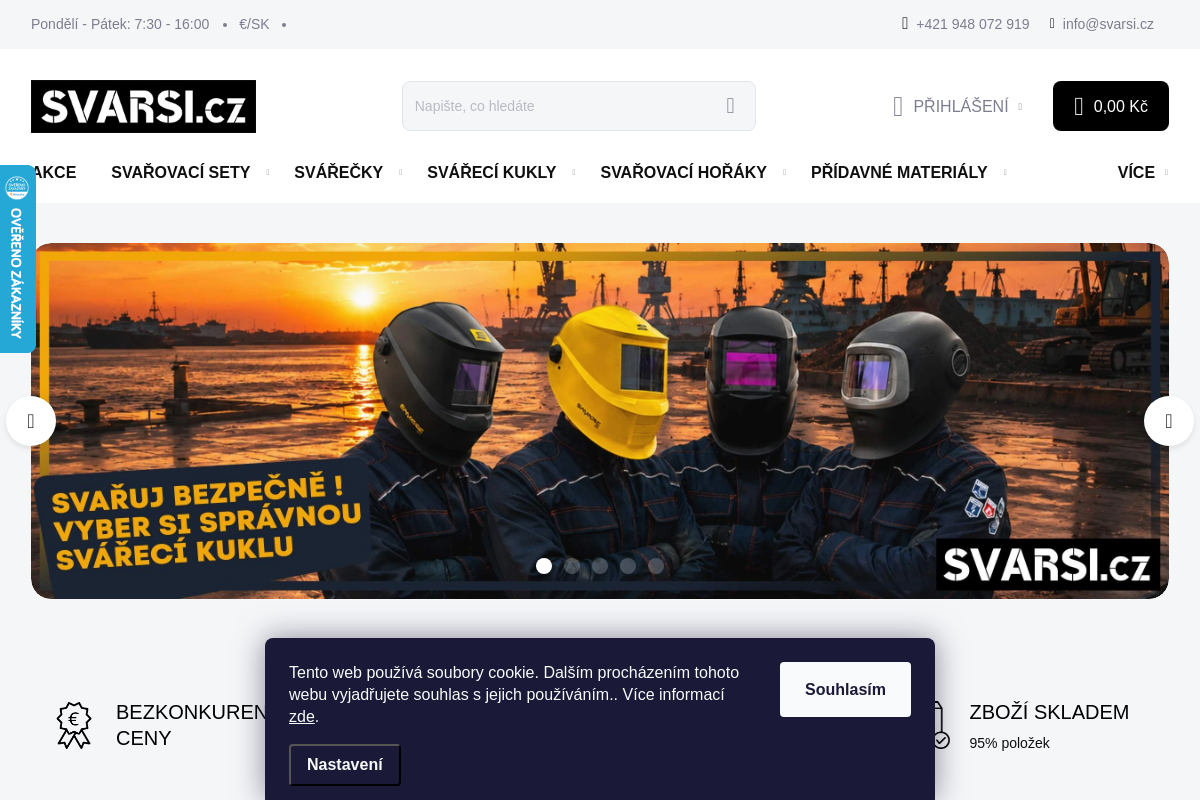Select the third banner slide dot
This screenshot has height=800, width=1200.
tap(600, 566)
